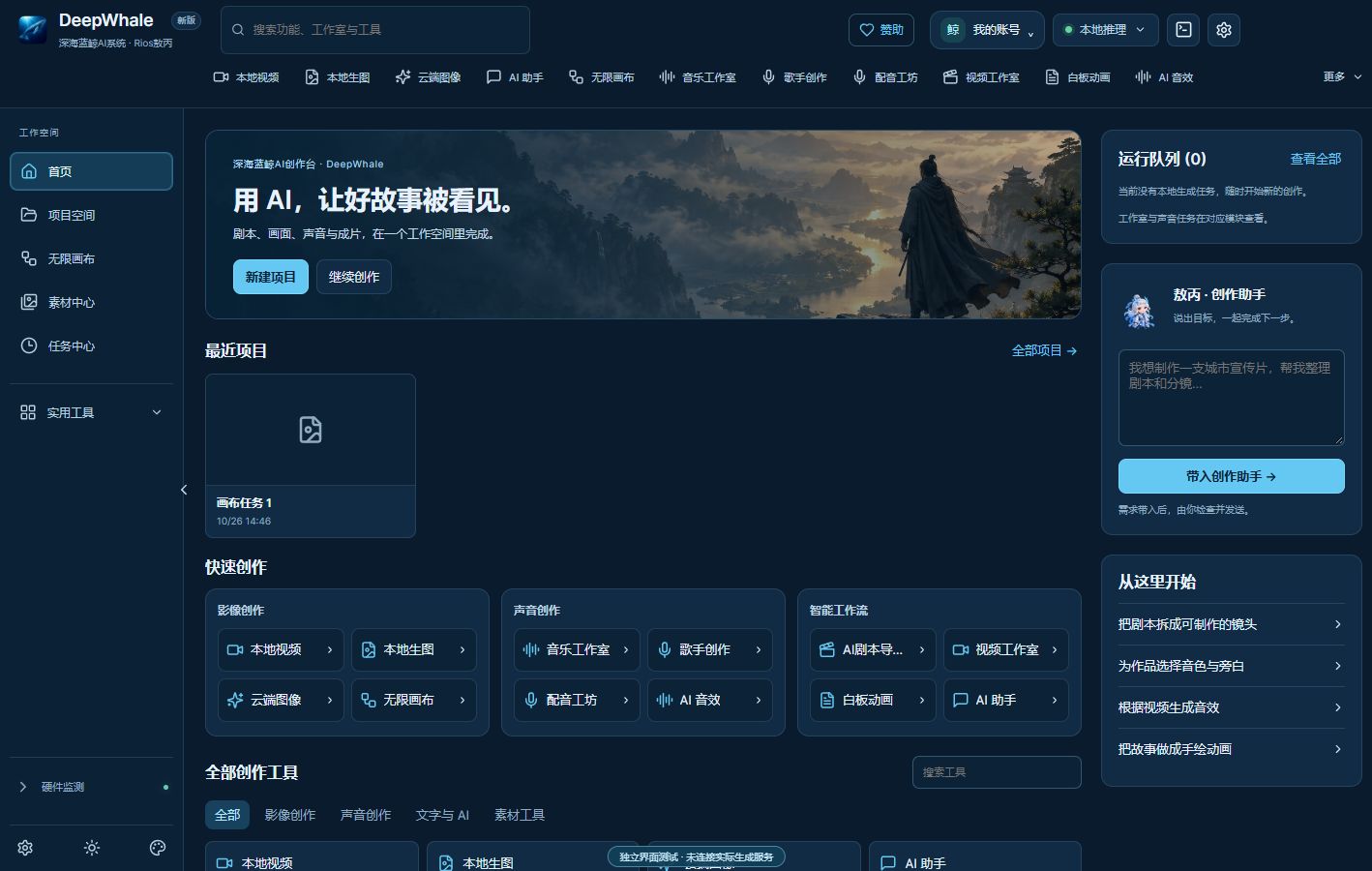Open the 本地推理 mode dropdown
The height and width of the screenshot is (871, 1372).
[x=1105, y=30]
